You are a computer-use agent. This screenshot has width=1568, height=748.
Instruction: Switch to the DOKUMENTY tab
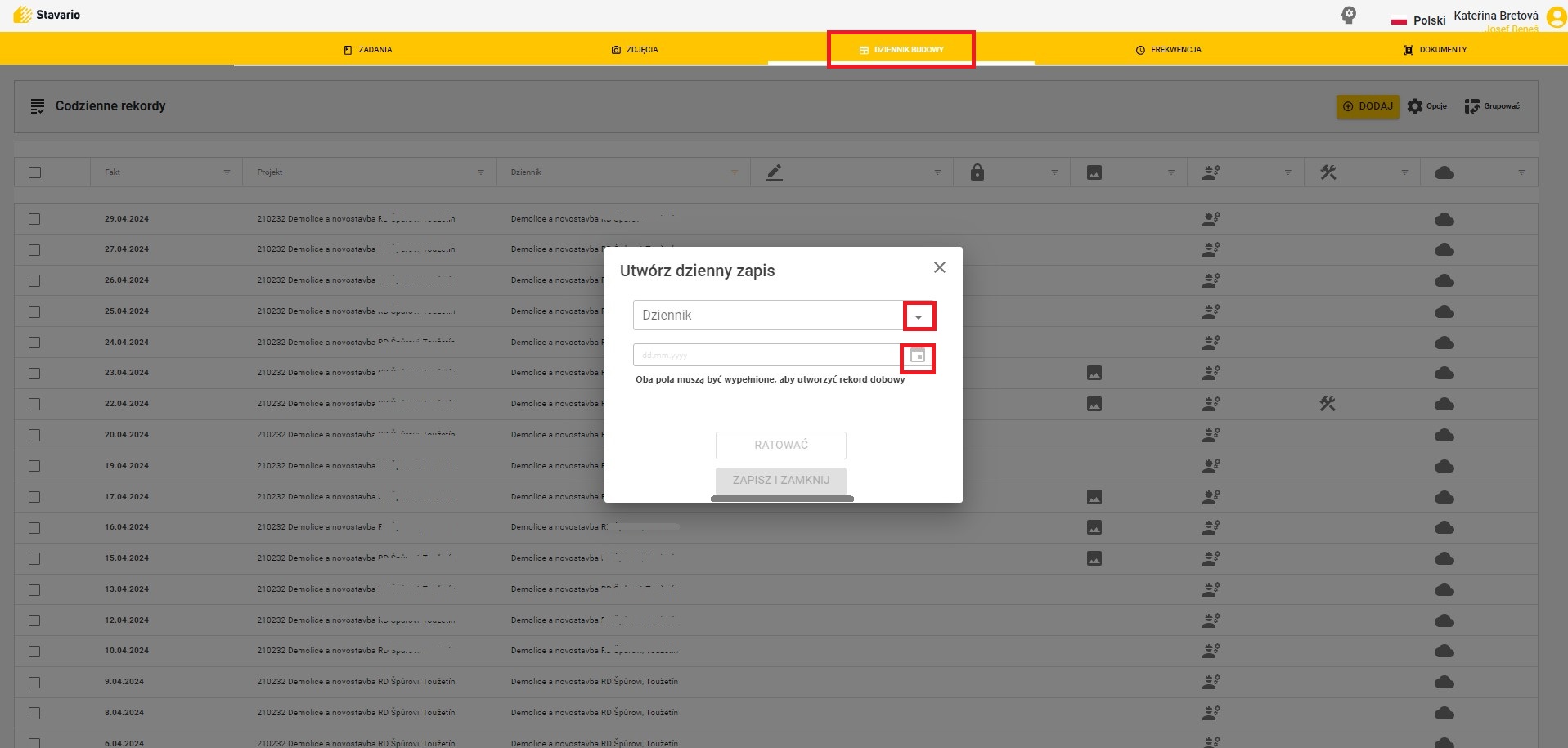tap(1435, 50)
